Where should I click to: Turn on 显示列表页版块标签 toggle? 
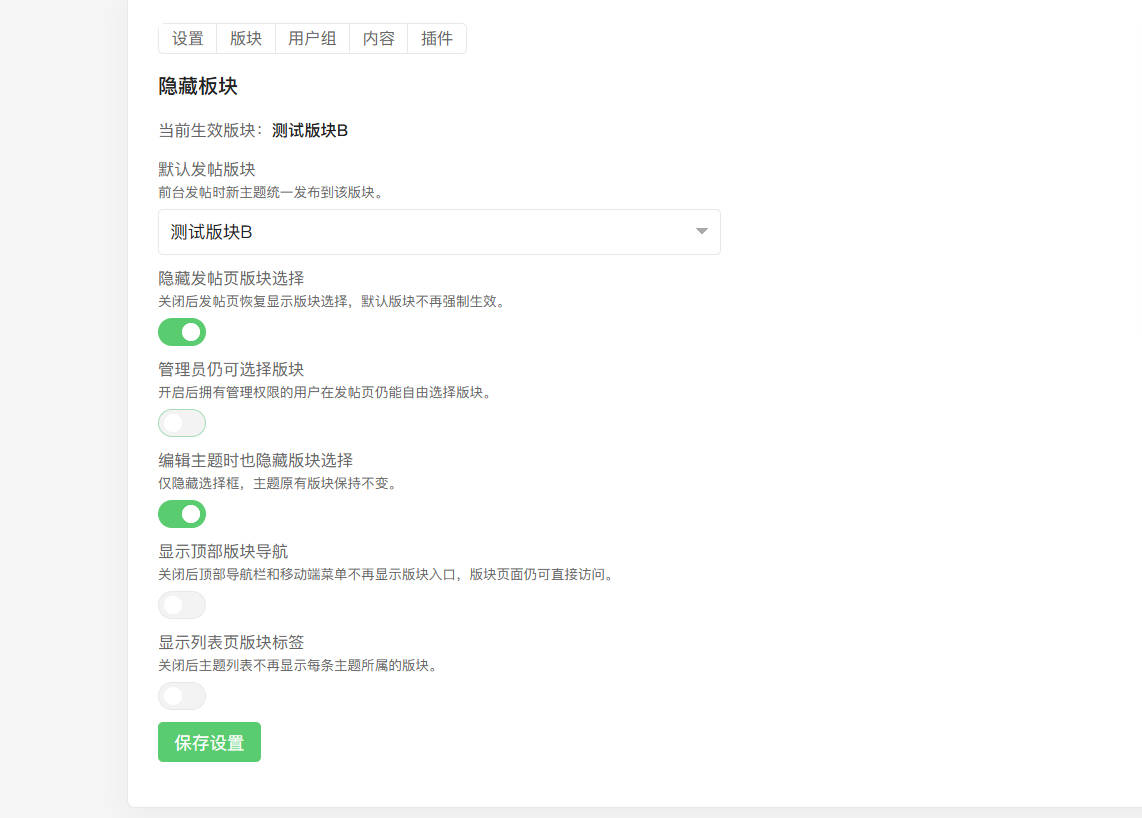coord(182,696)
